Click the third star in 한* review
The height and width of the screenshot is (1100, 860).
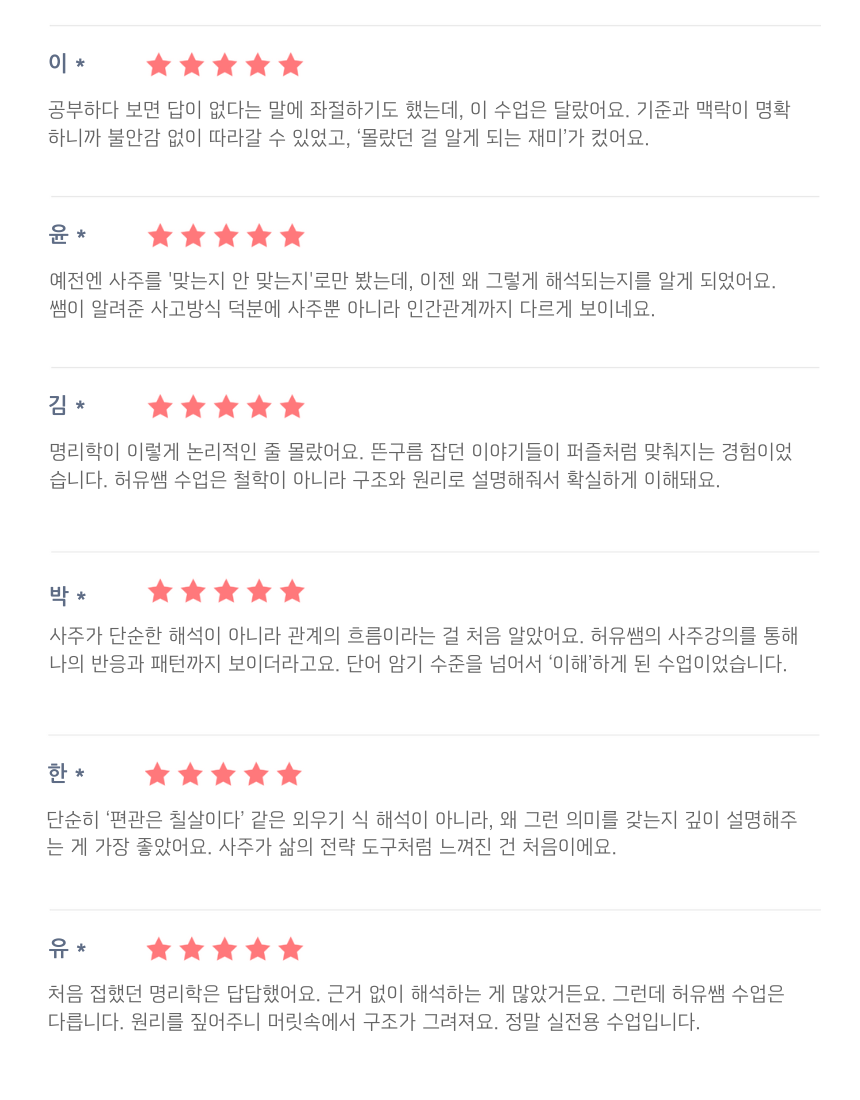[x=224, y=774]
